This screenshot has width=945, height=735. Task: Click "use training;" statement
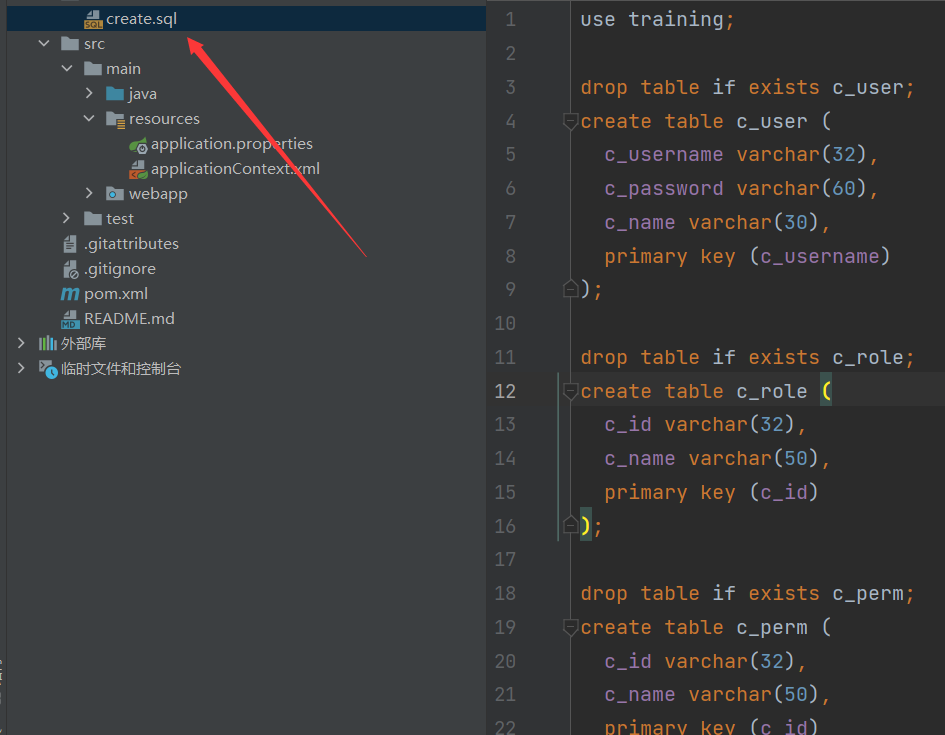(658, 20)
